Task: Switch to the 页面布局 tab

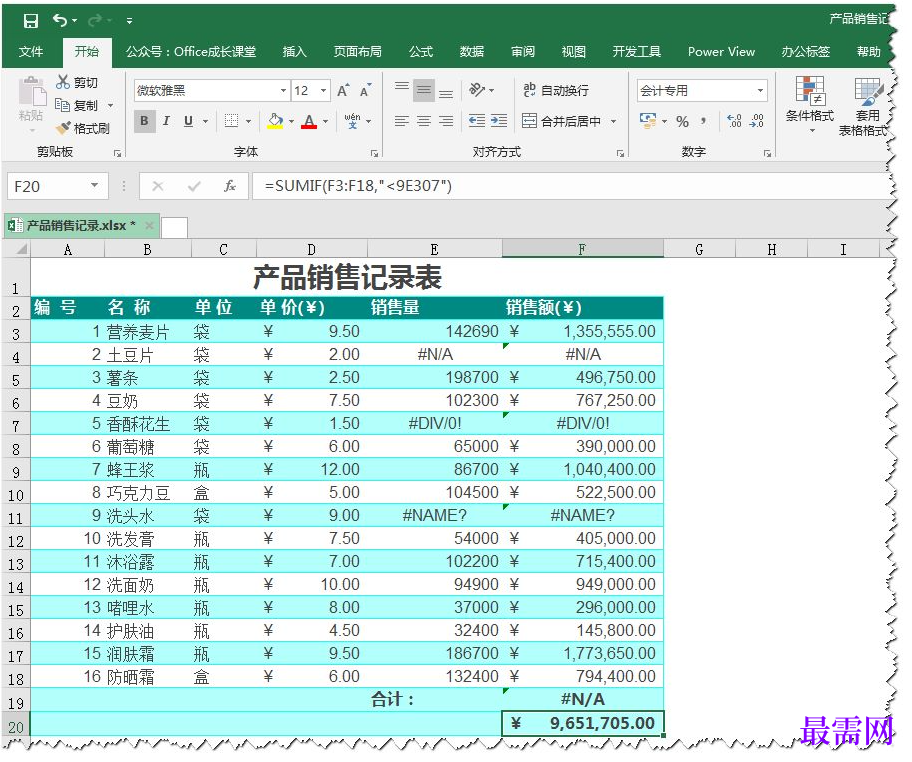Action: click(358, 52)
